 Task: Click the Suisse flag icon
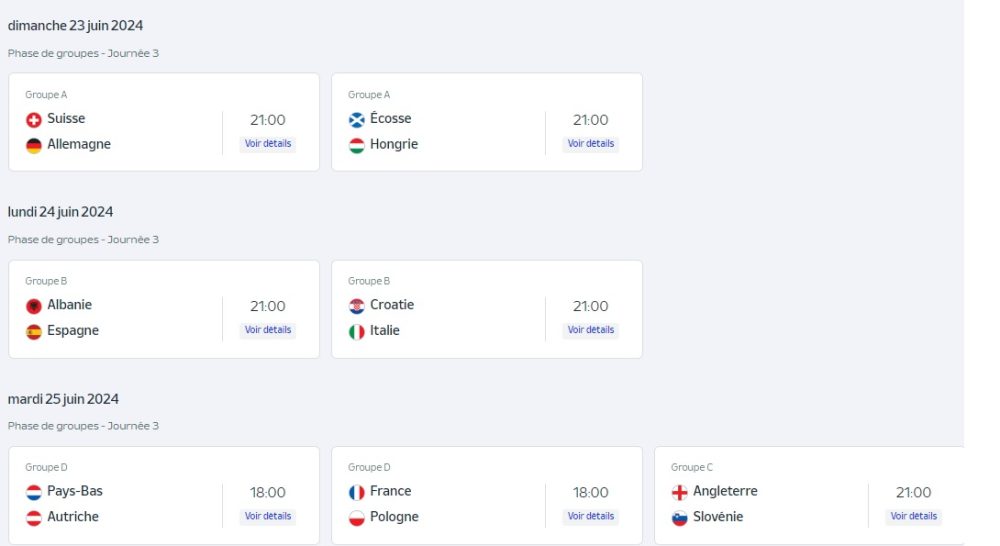[34, 120]
